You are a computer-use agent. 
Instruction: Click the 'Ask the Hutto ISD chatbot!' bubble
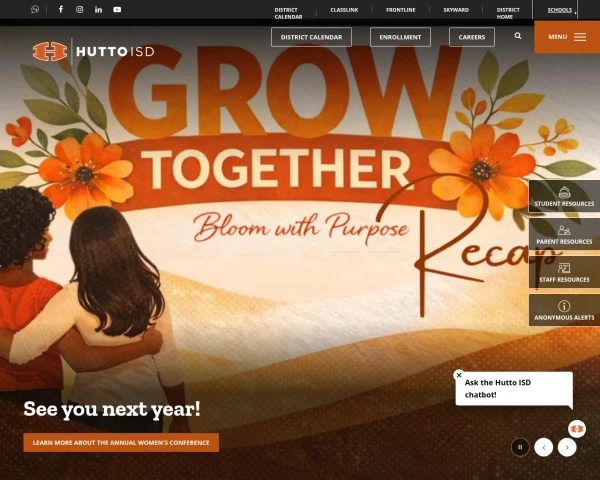click(x=514, y=389)
